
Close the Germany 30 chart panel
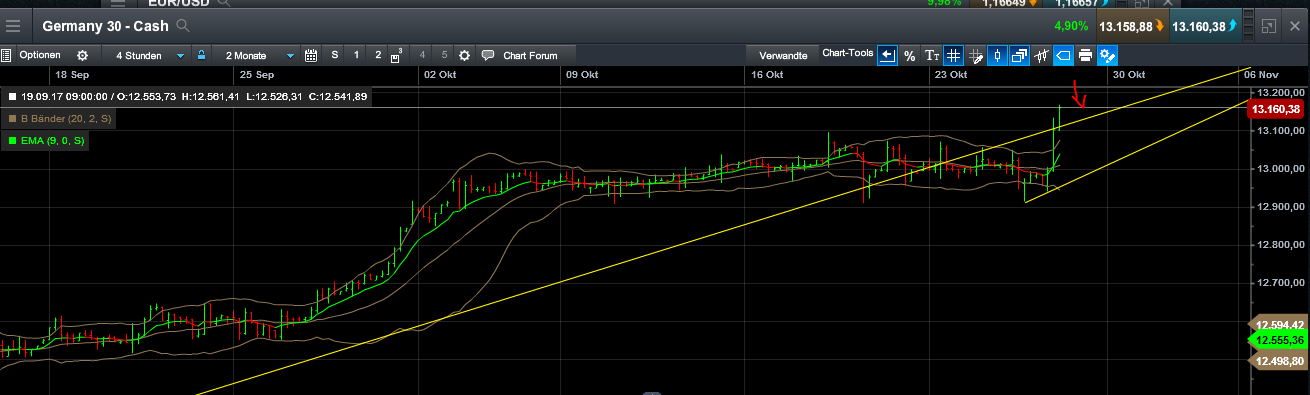[1296, 26]
